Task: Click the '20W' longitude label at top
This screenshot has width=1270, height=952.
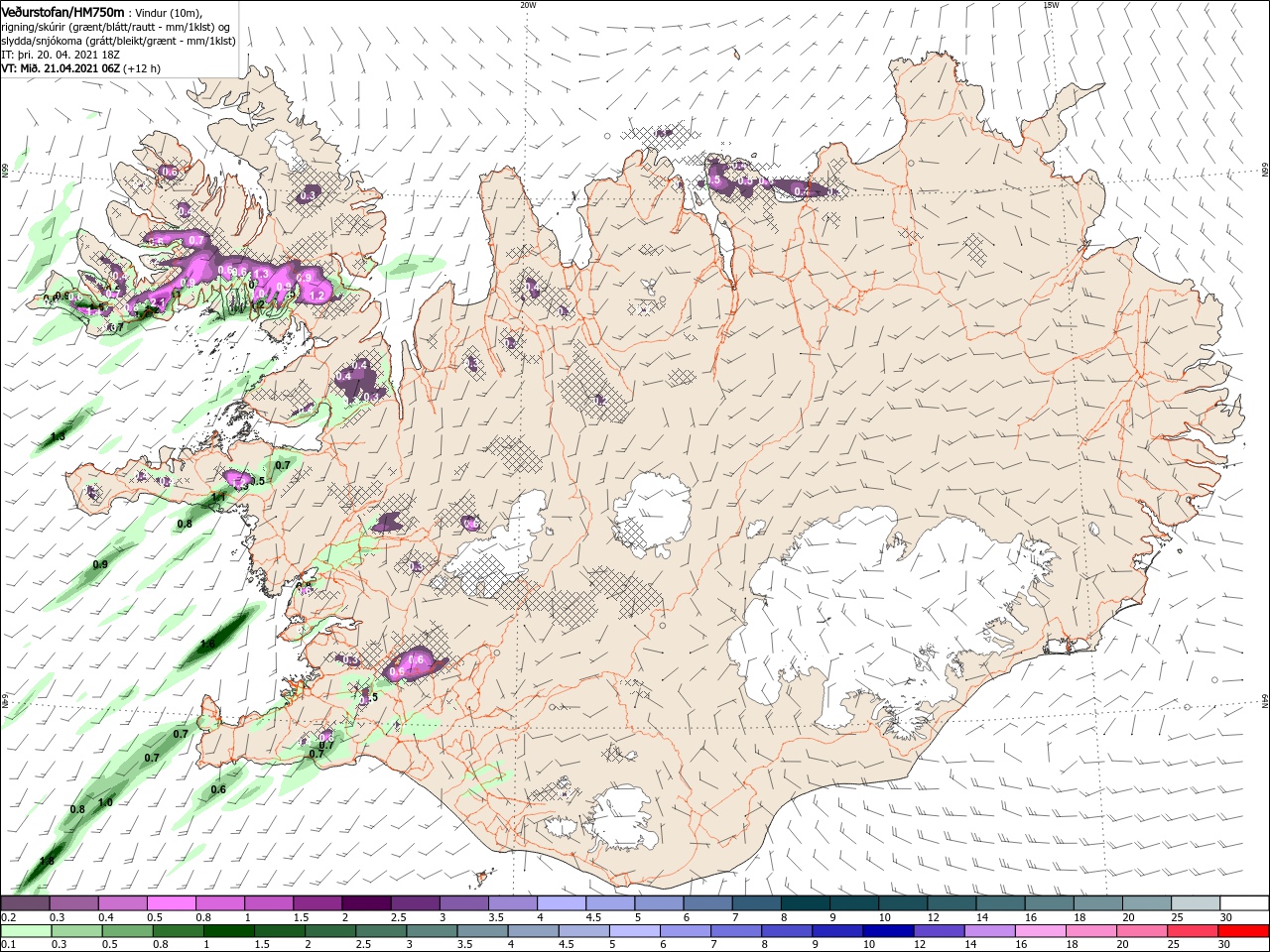Action: tap(528, 4)
